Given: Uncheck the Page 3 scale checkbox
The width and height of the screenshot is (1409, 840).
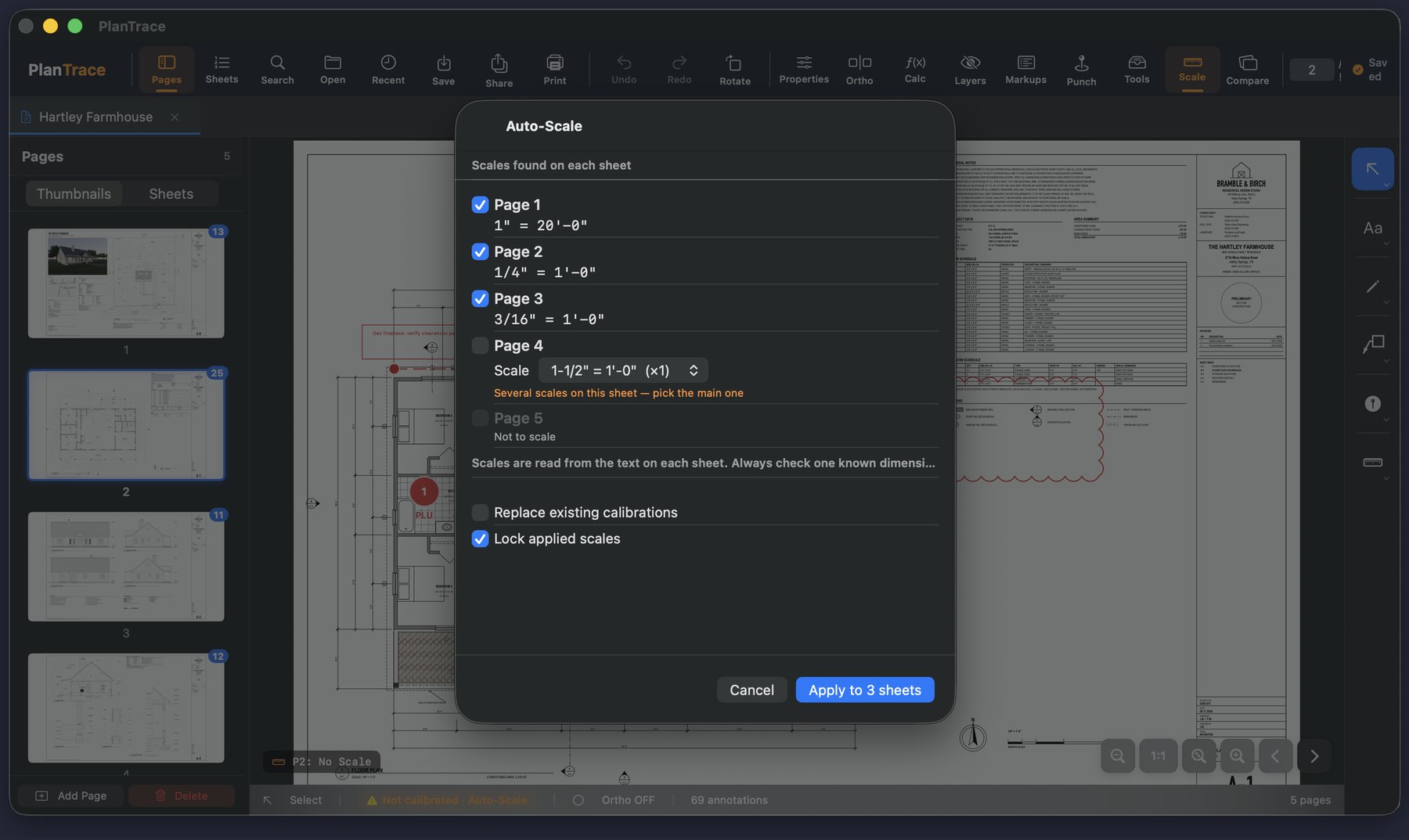Looking at the screenshot, I should tap(480, 298).
